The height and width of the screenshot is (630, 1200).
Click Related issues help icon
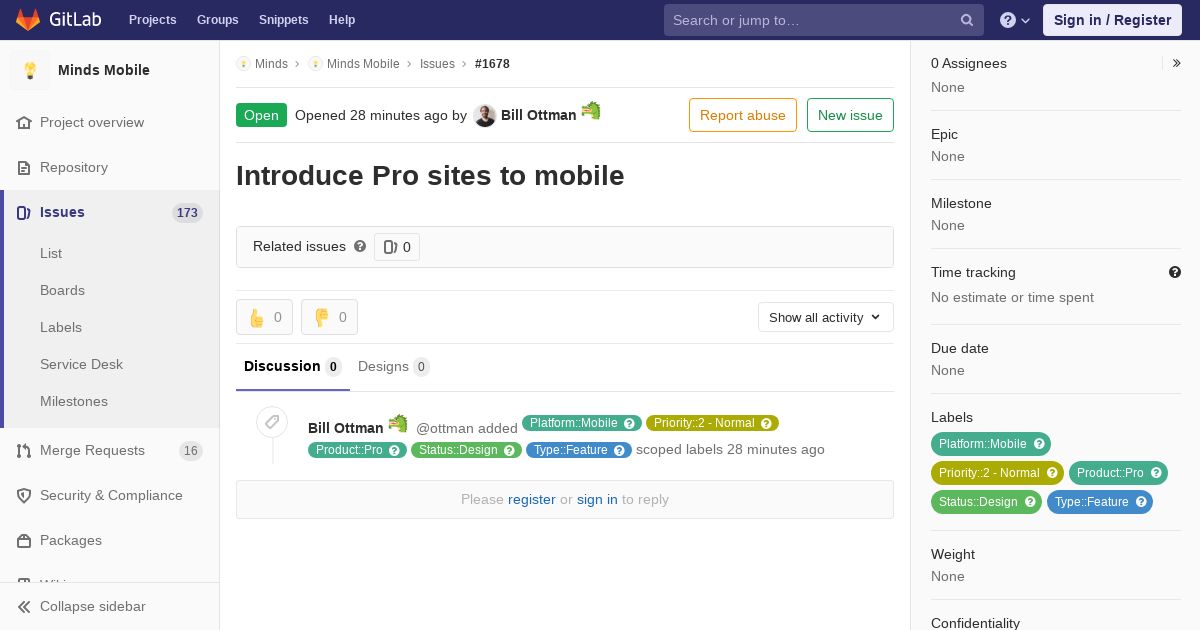click(360, 246)
